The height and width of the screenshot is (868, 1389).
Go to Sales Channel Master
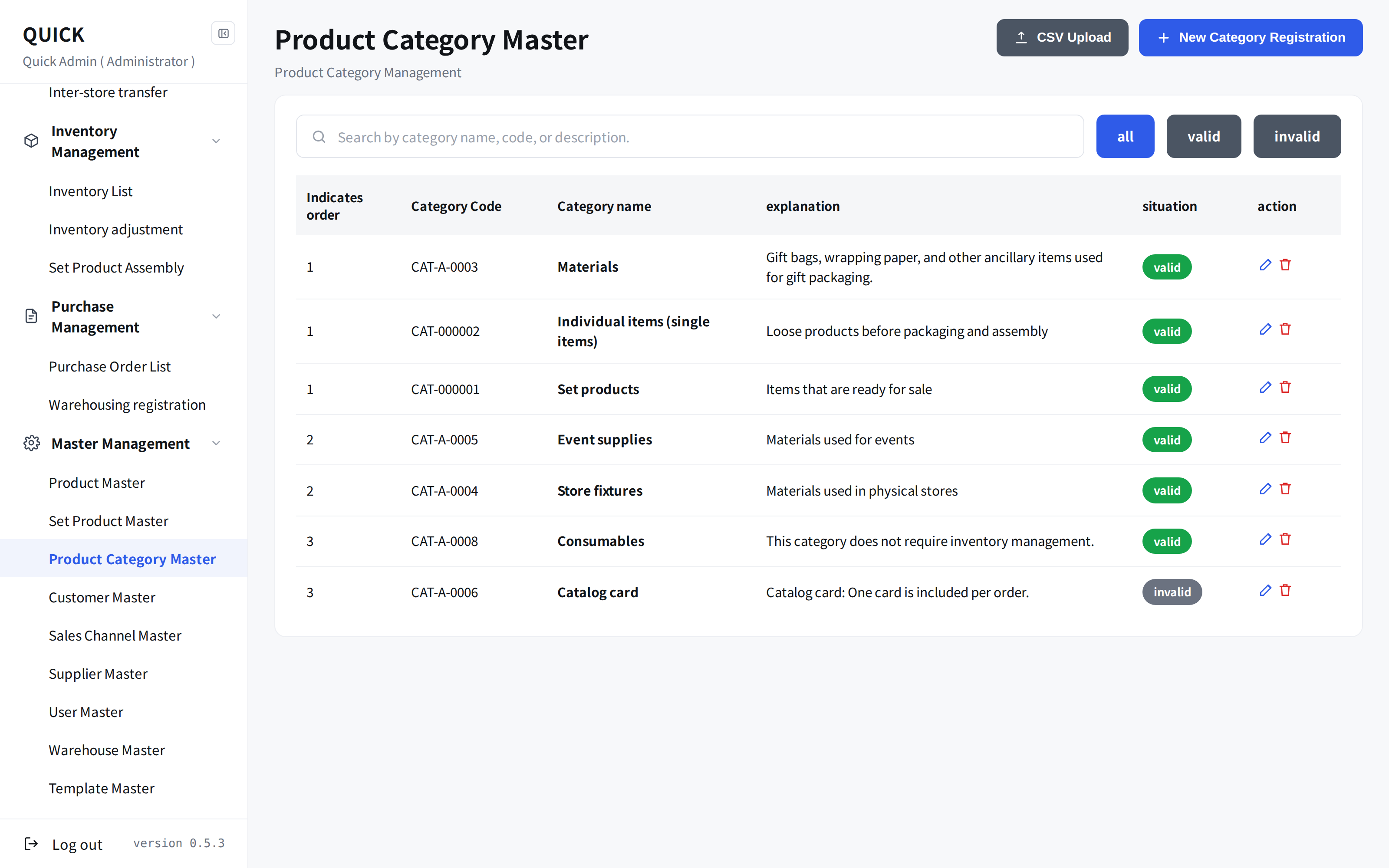coord(115,635)
